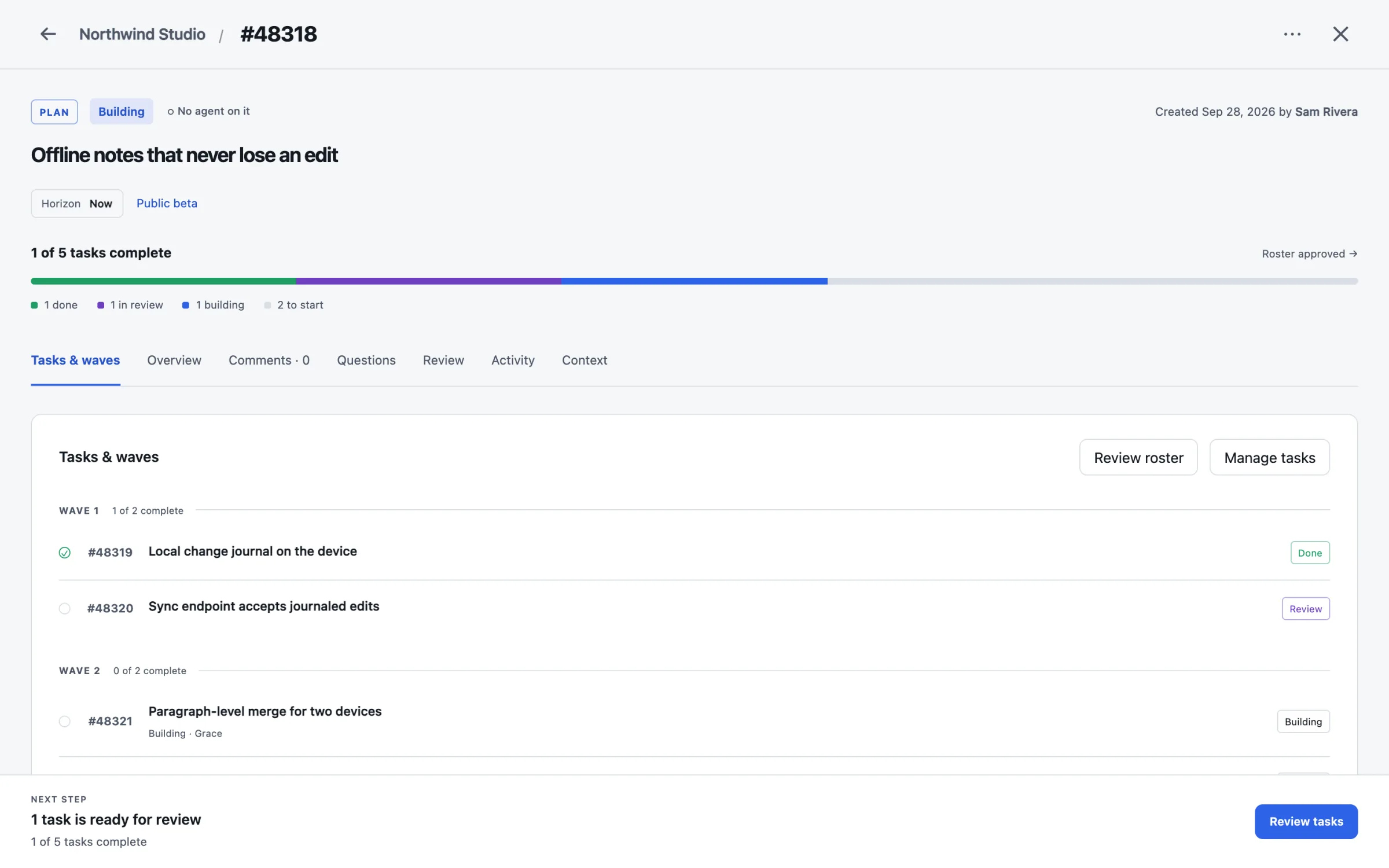Open the three-dots more options menu
The width and height of the screenshot is (1389, 868).
(1292, 34)
